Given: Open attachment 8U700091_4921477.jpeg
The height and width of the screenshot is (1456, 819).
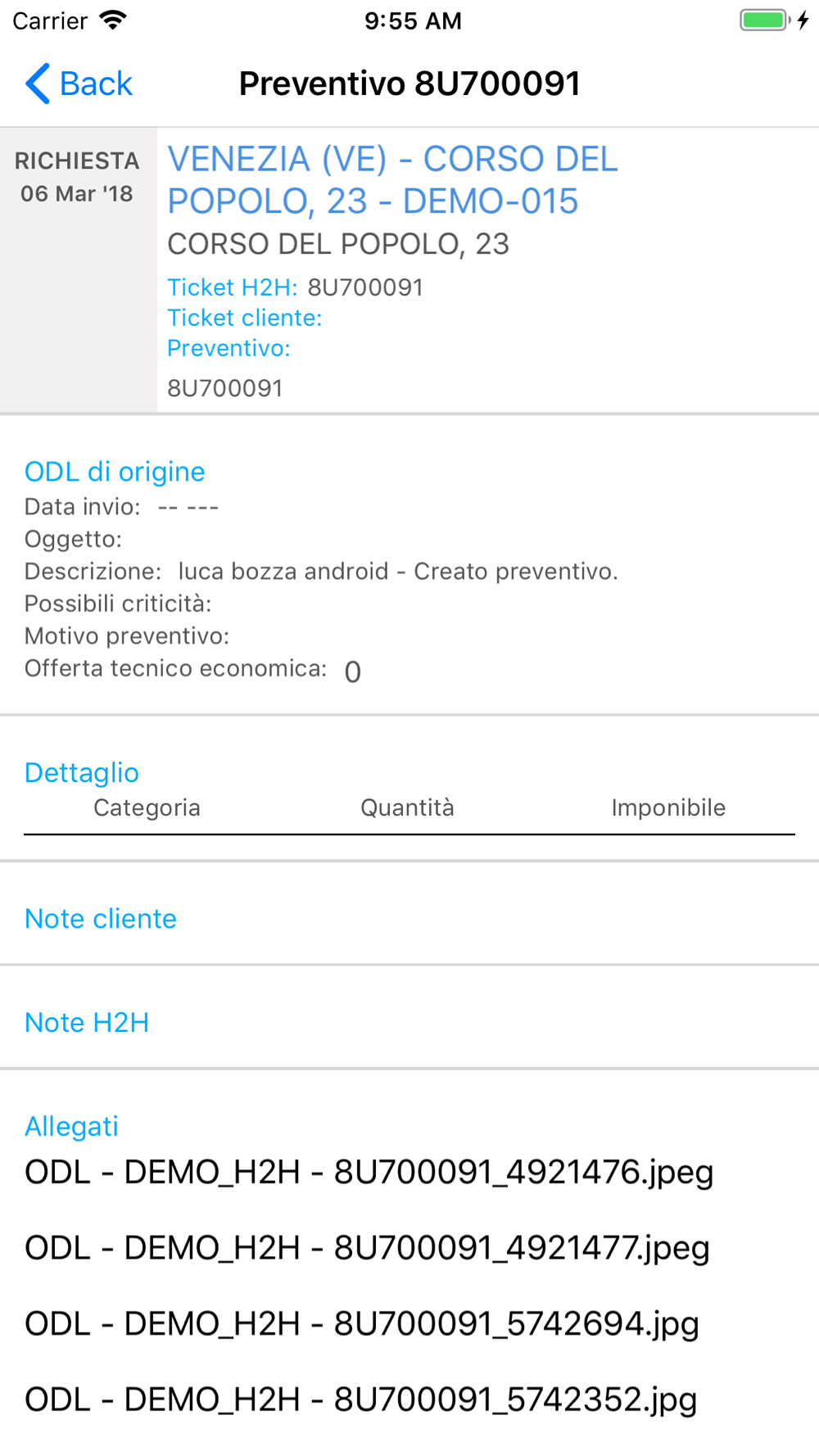Looking at the screenshot, I should coord(368,1248).
